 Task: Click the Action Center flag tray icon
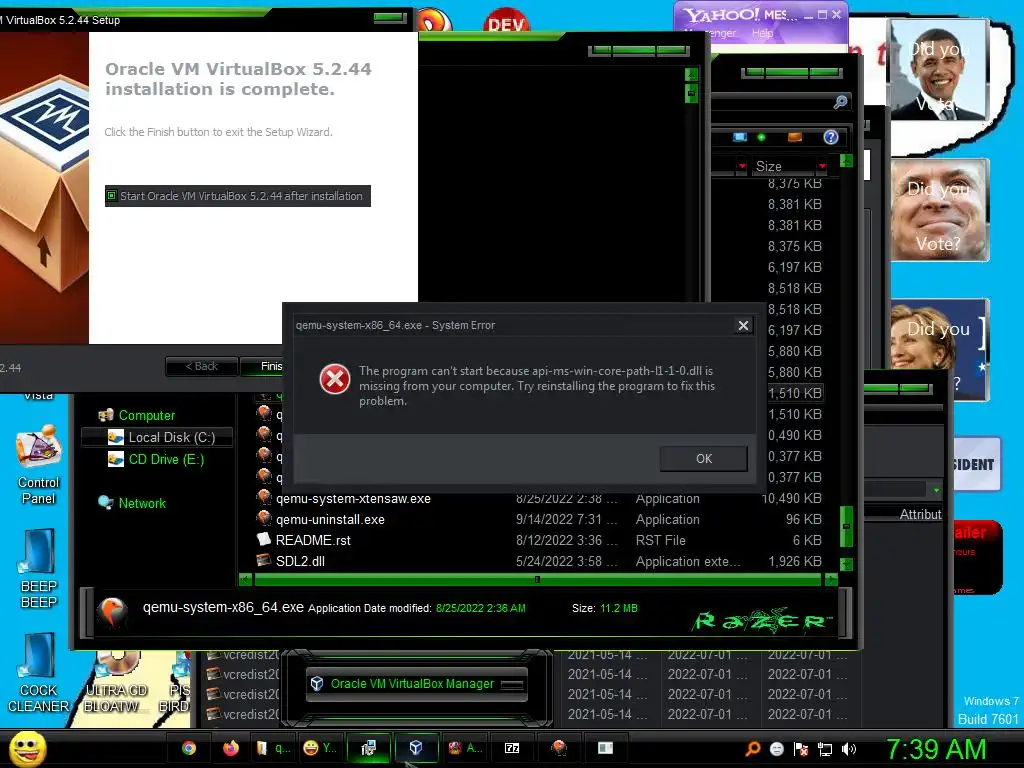click(801, 749)
